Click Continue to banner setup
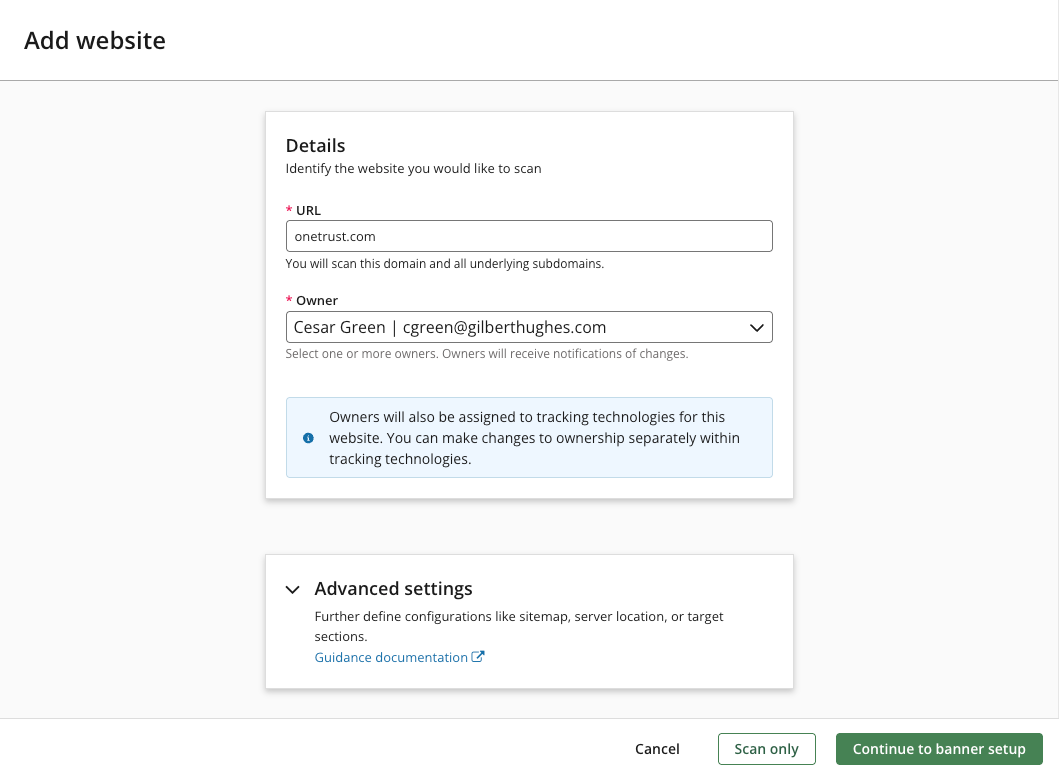The width and height of the screenshot is (1059, 774). pos(939,749)
